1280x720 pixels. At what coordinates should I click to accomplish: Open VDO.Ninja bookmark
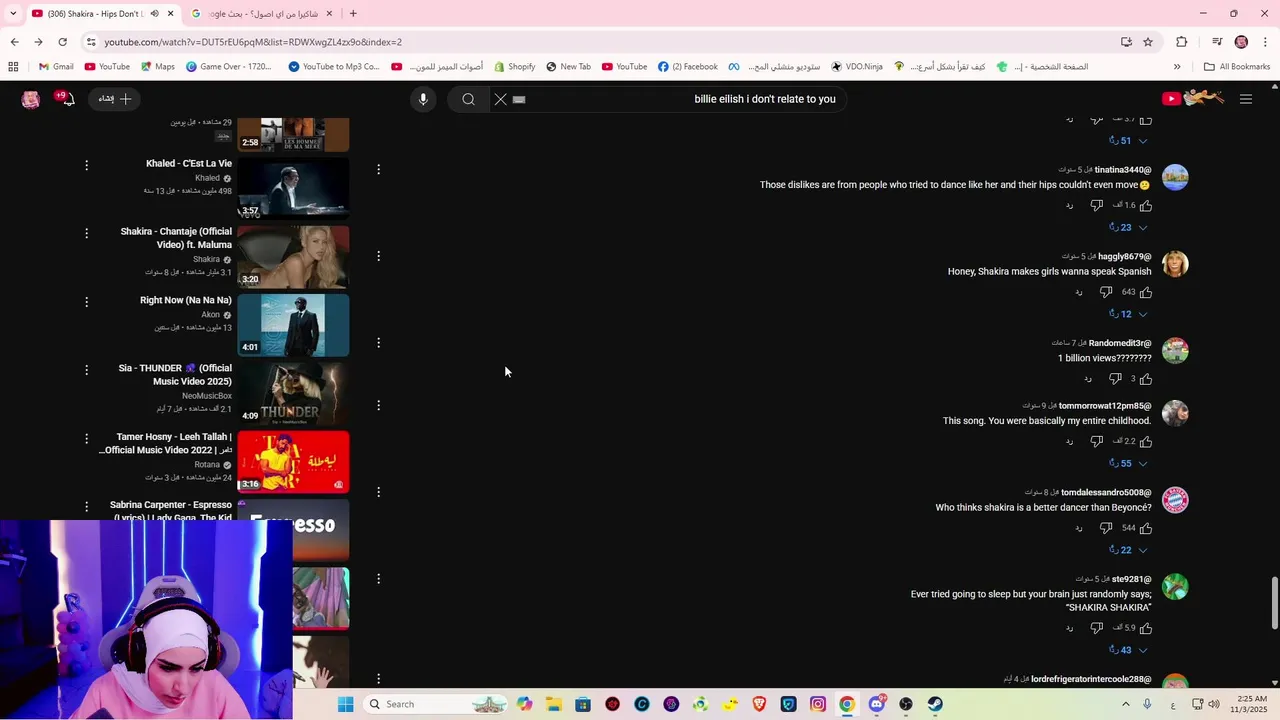856,67
